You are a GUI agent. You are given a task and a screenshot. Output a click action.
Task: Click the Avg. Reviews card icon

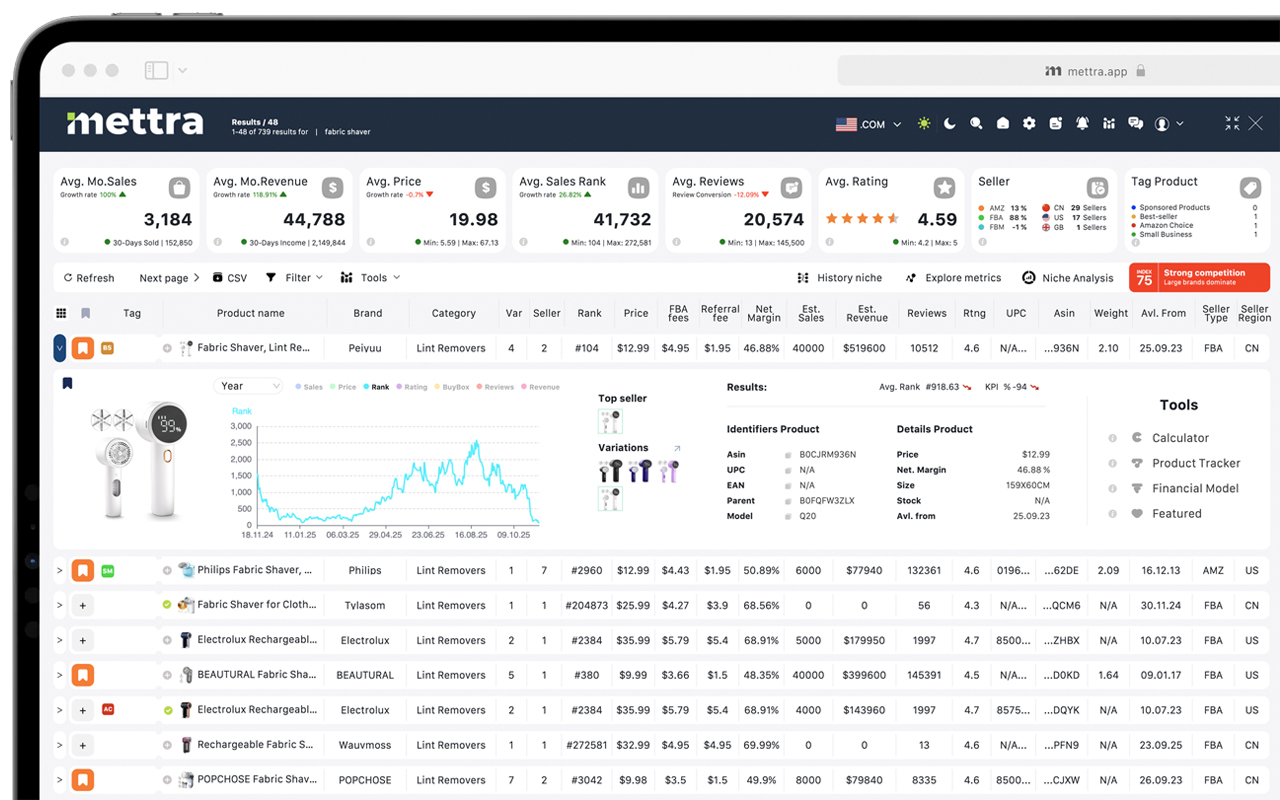791,187
